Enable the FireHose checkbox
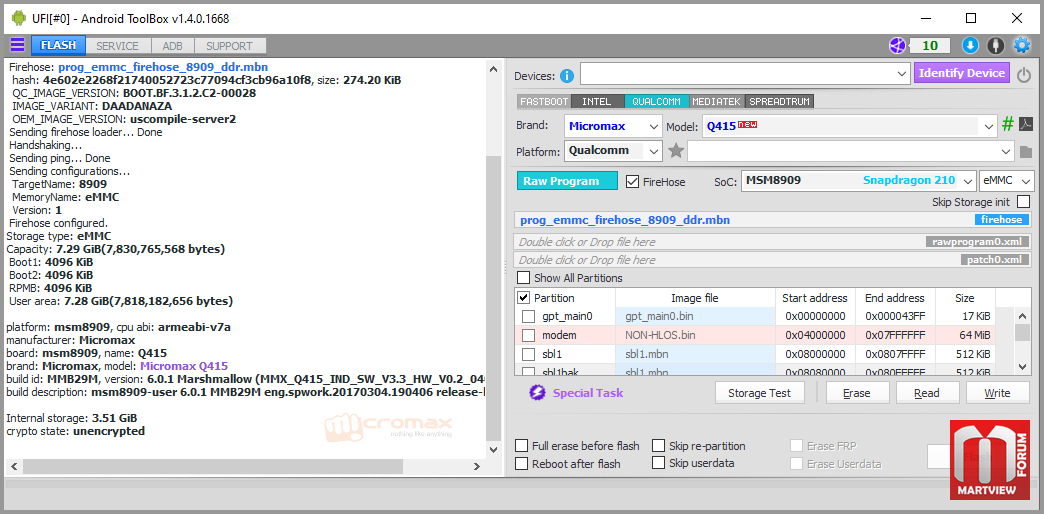Viewport: 1044px width, 514px height. [633, 181]
